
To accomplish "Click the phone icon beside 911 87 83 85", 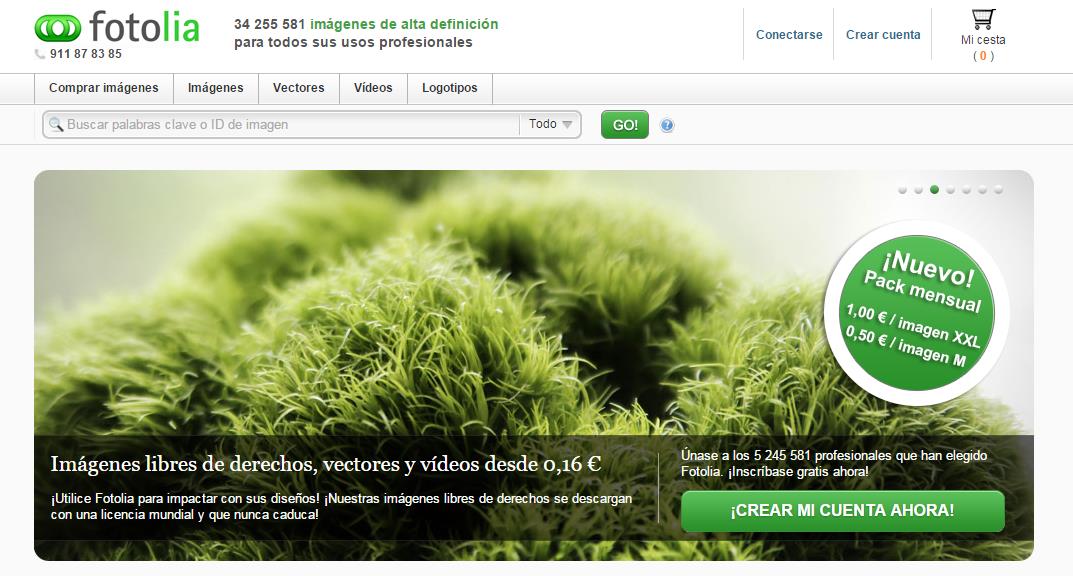I will 40,53.
